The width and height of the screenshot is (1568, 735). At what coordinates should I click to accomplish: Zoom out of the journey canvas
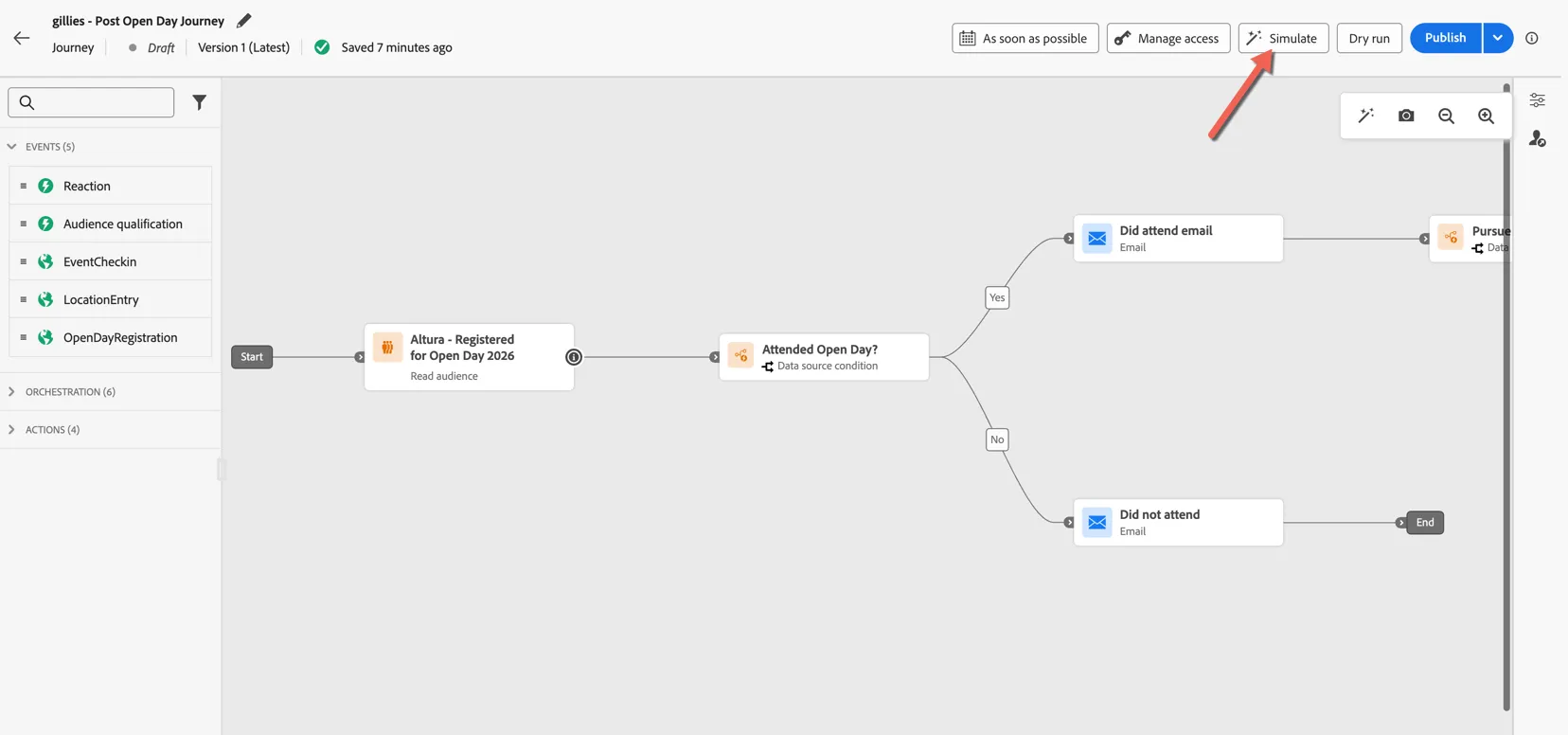[1446, 116]
